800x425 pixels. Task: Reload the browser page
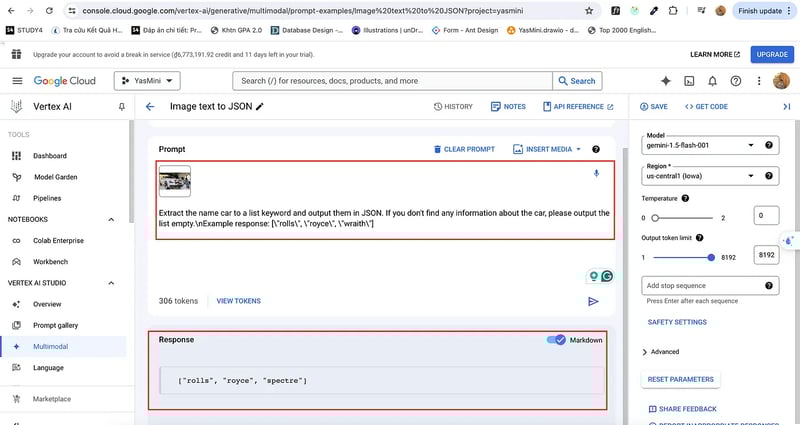[49, 11]
